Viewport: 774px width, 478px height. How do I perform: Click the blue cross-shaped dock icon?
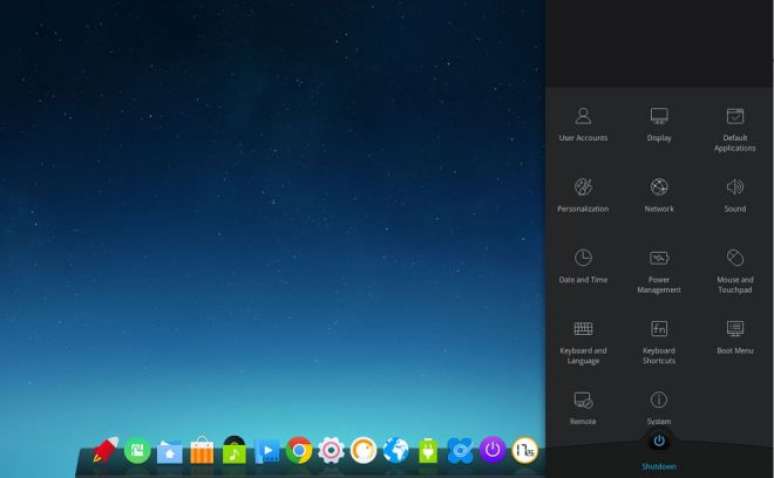(460, 450)
